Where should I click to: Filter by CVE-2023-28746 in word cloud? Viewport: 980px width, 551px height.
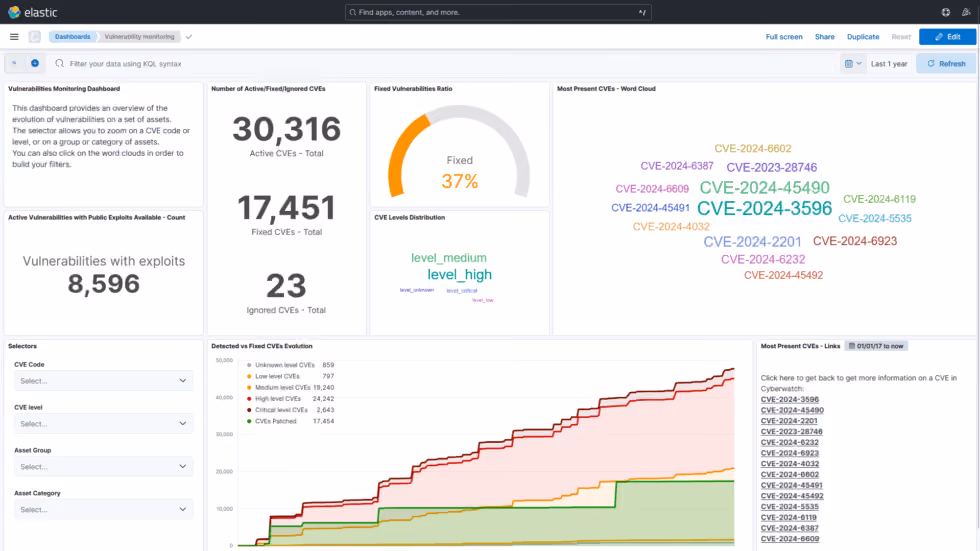point(771,167)
